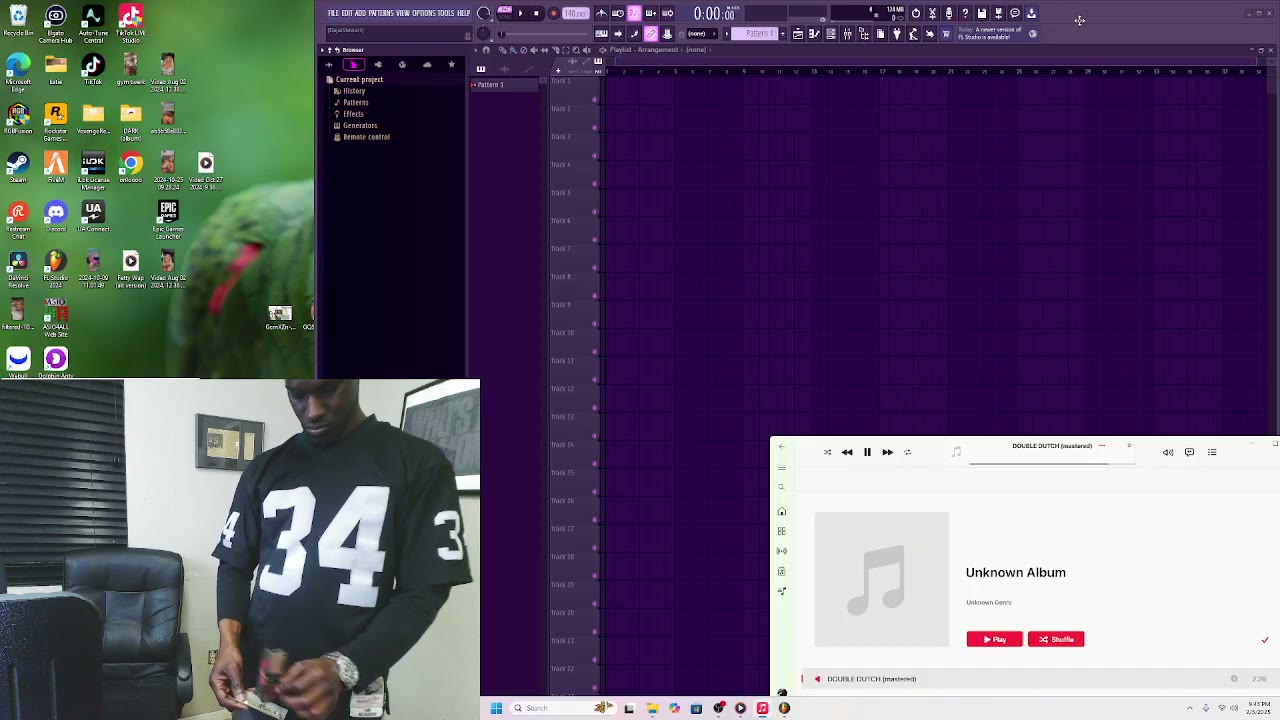Open the FILE menu
This screenshot has height=720, width=1280.
pos(333,13)
